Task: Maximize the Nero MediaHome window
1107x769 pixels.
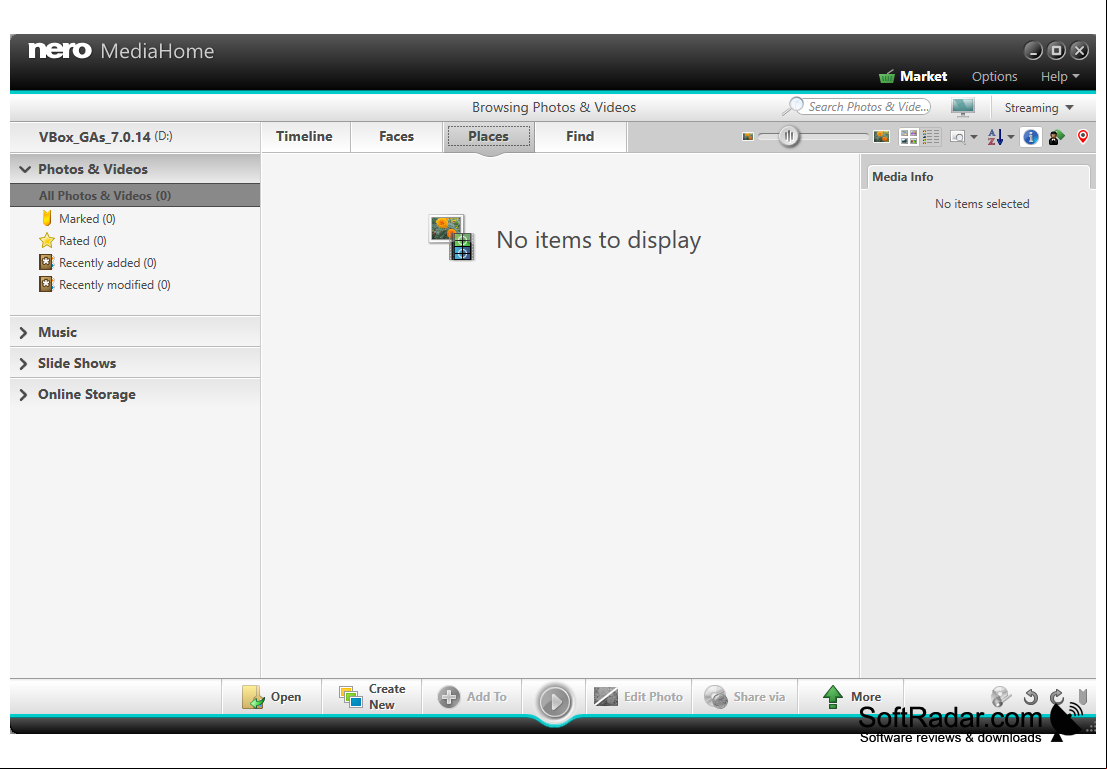Action: pyautogui.click(x=1056, y=50)
